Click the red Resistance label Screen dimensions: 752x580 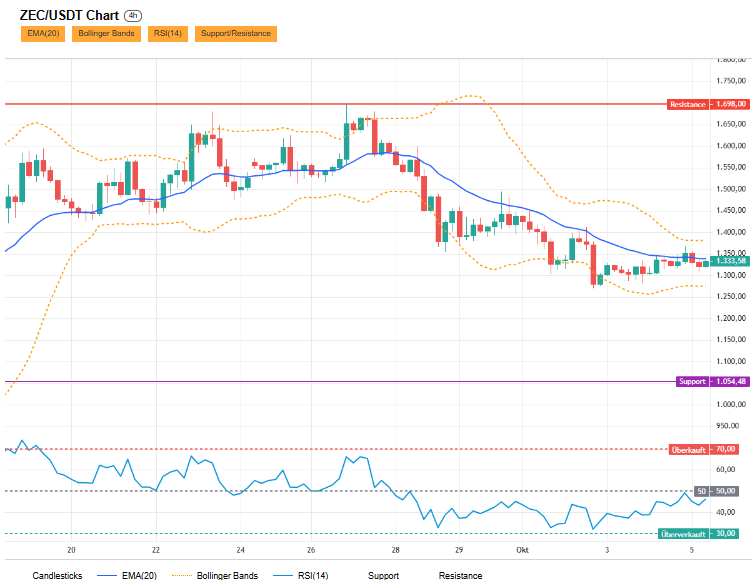[x=687, y=104]
